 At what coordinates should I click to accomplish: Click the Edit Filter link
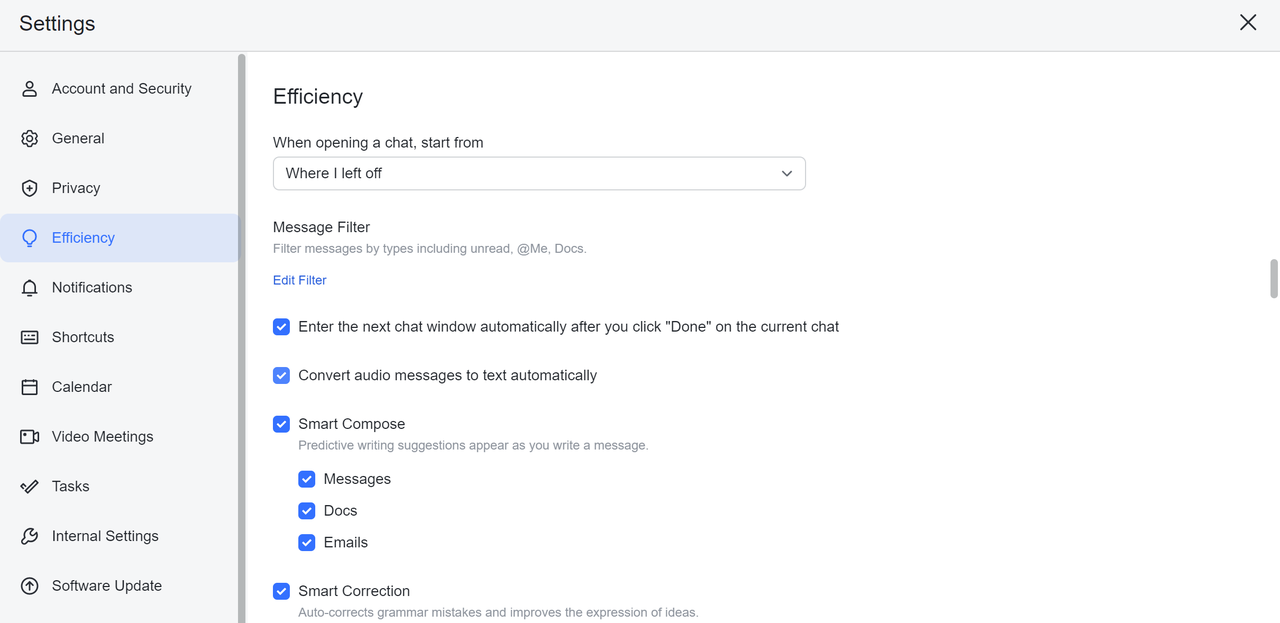[x=300, y=280]
